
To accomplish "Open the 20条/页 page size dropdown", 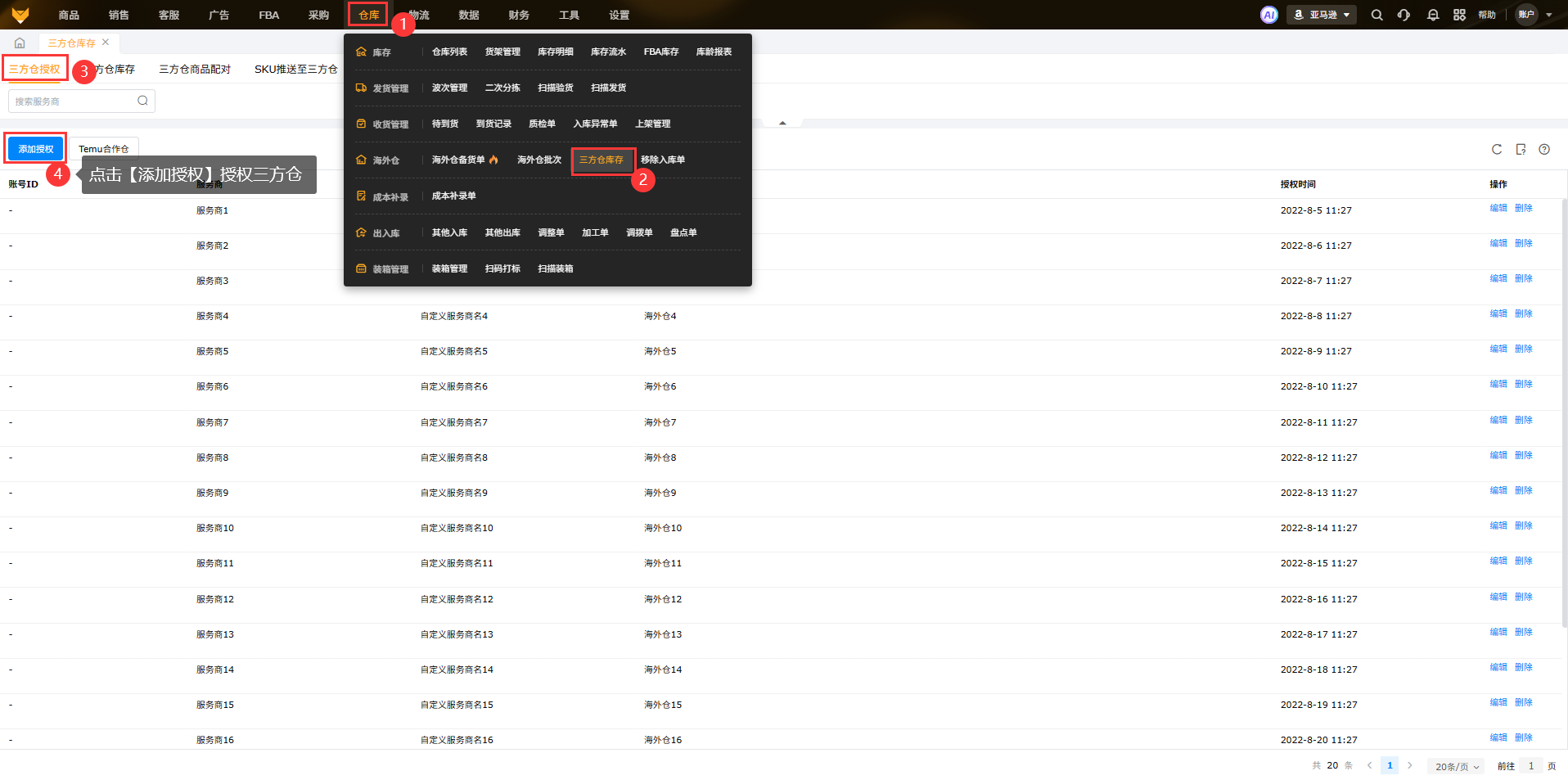I will click(x=1457, y=766).
